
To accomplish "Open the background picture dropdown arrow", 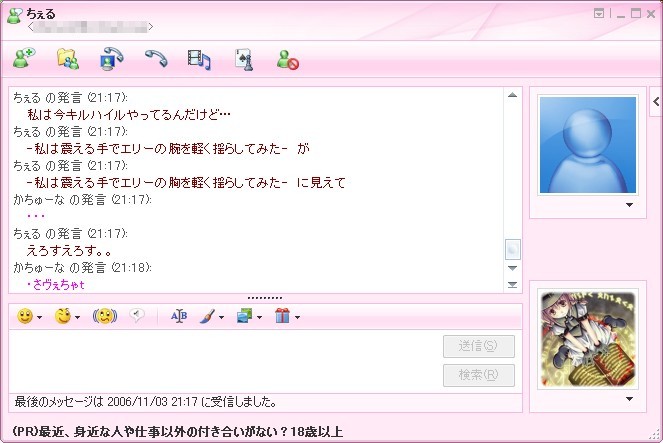I will [x=259, y=317].
